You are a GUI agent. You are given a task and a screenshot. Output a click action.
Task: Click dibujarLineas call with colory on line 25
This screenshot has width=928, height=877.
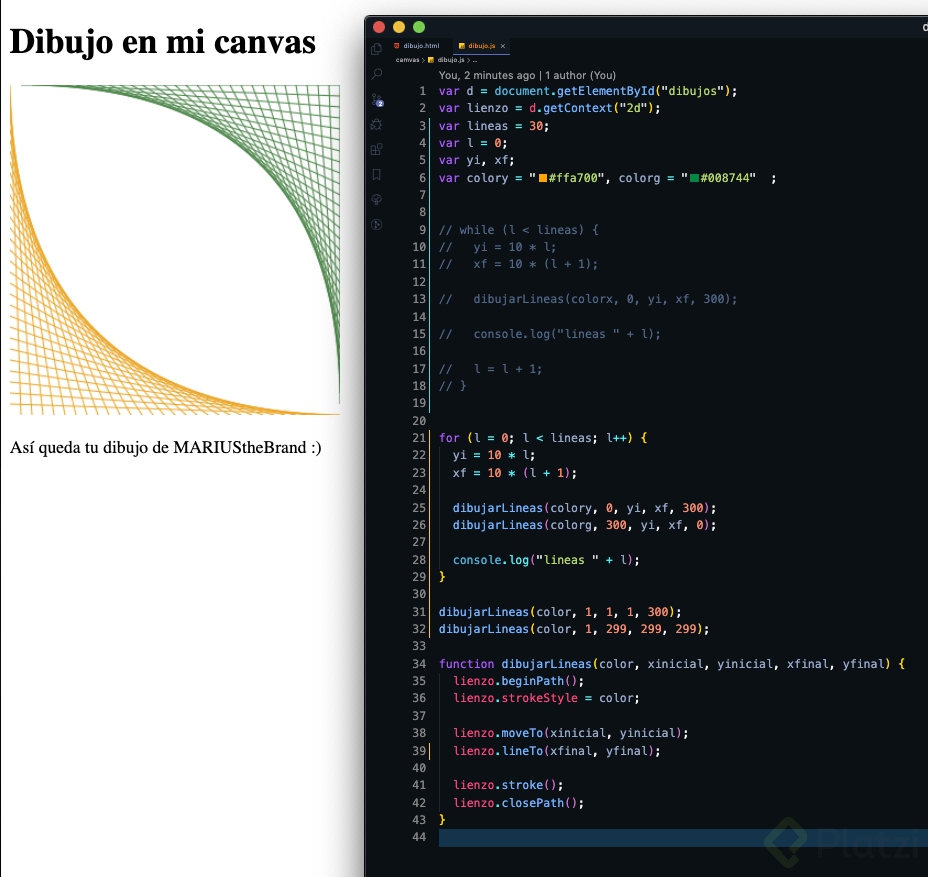[x=584, y=508]
